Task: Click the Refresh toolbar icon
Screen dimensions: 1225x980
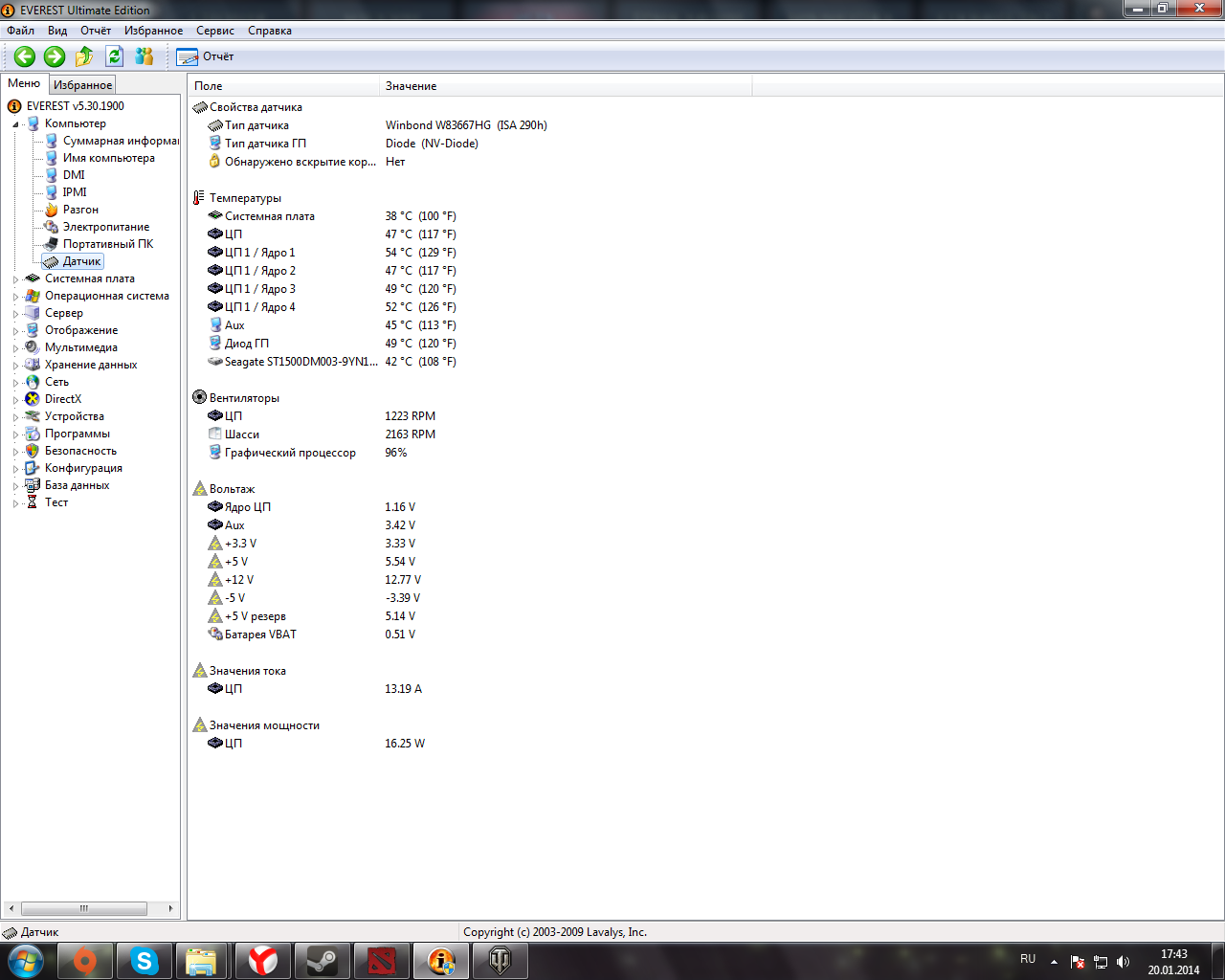Action: click(x=115, y=56)
